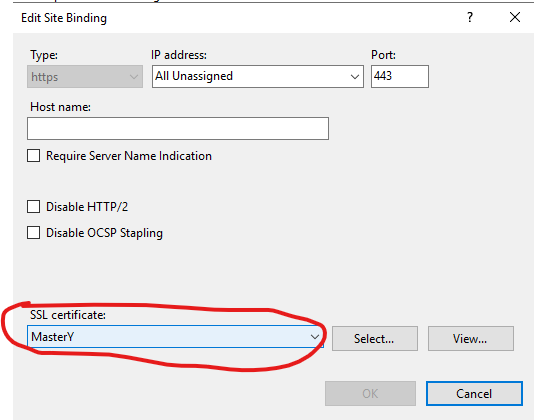Click the chevron on the SSL certificate combo box
This screenshot has width=534, height=420.
315,337
